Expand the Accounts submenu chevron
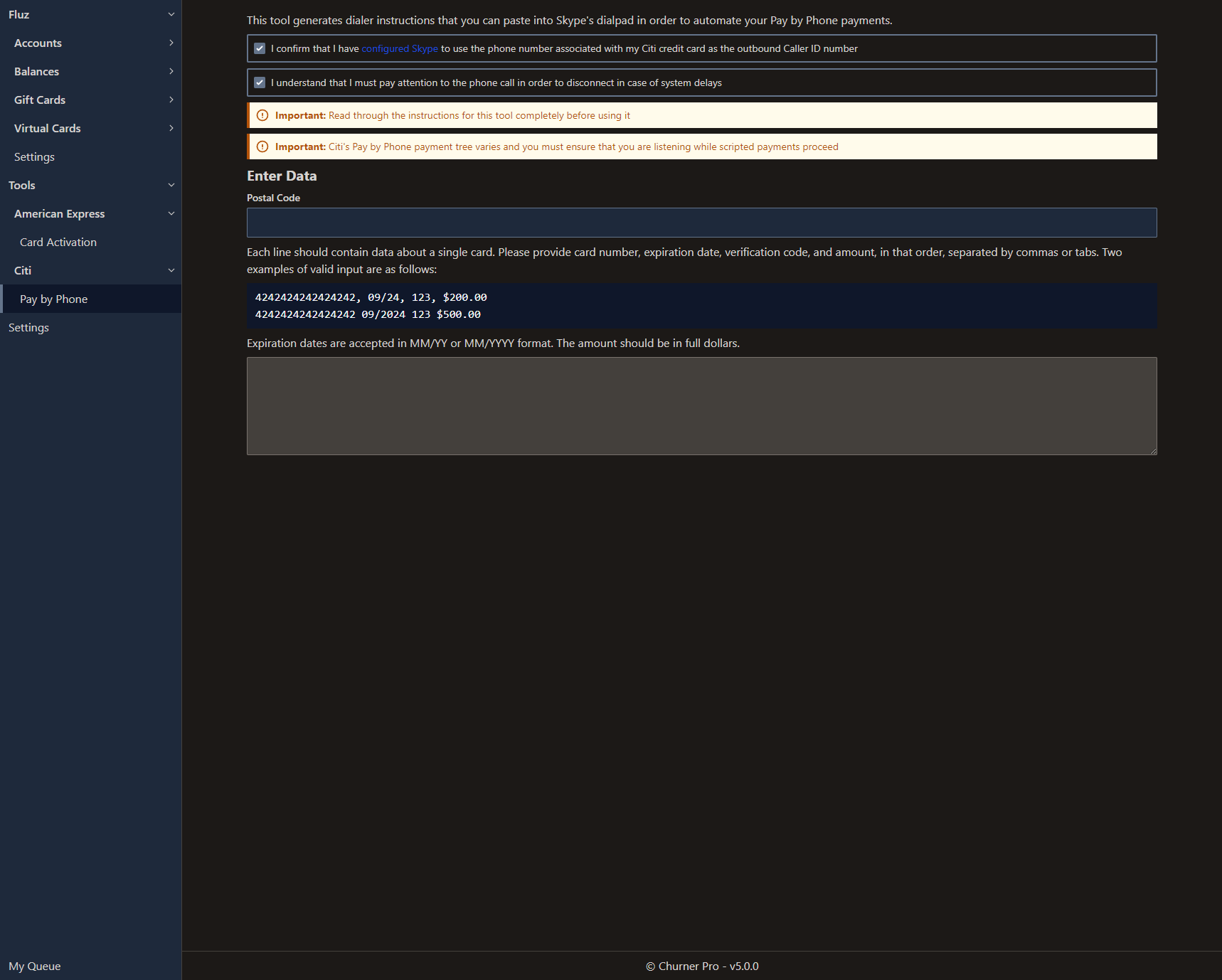1222x980 pixels. tap(171, 43)
